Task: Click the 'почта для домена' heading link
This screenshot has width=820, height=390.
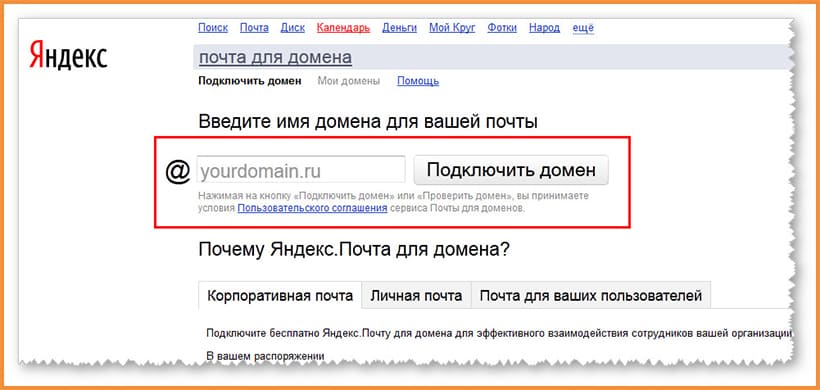Action: pos(275,58)
